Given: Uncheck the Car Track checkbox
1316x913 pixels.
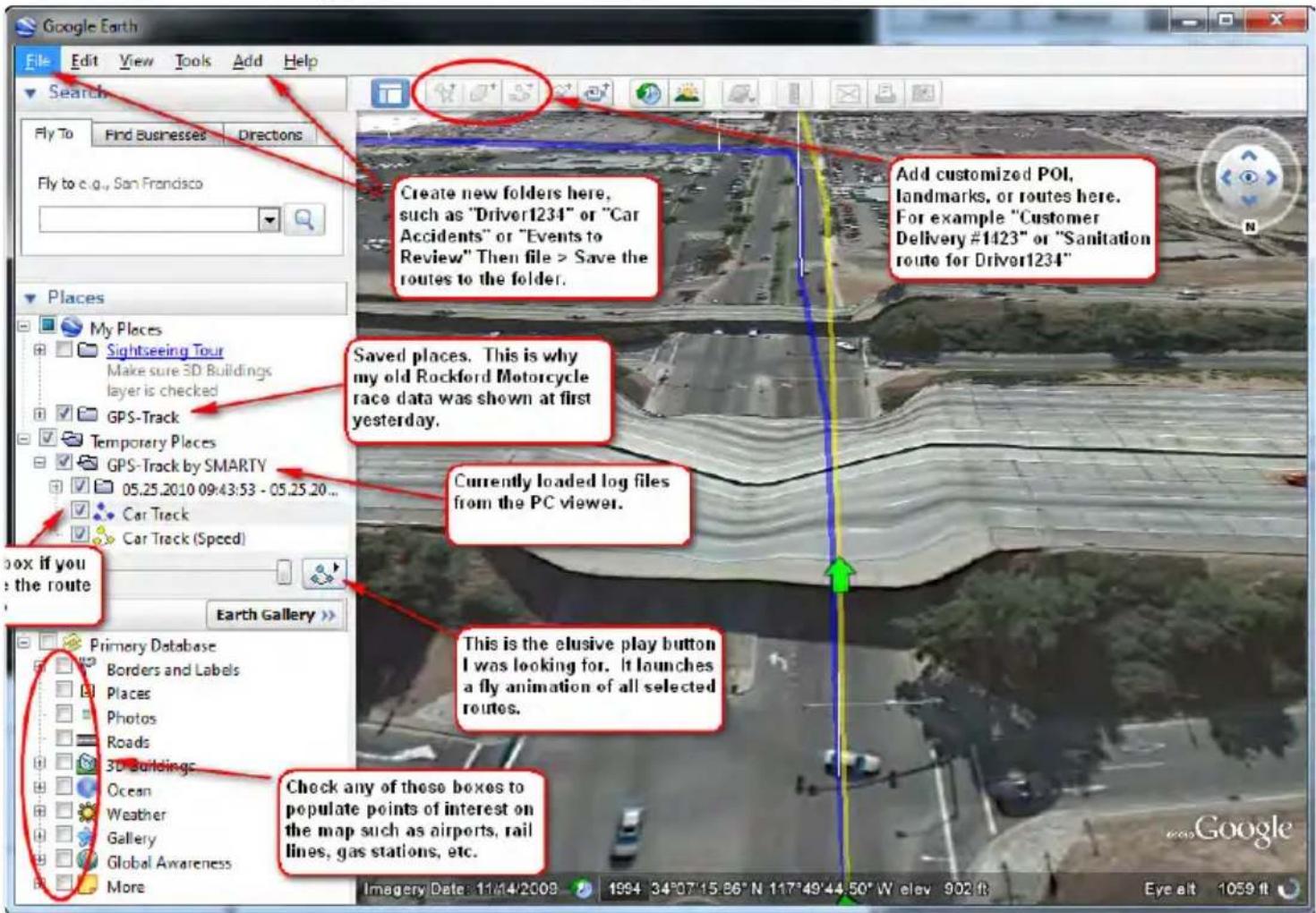Looking at the screenshot, I should (x=80, y=510).
